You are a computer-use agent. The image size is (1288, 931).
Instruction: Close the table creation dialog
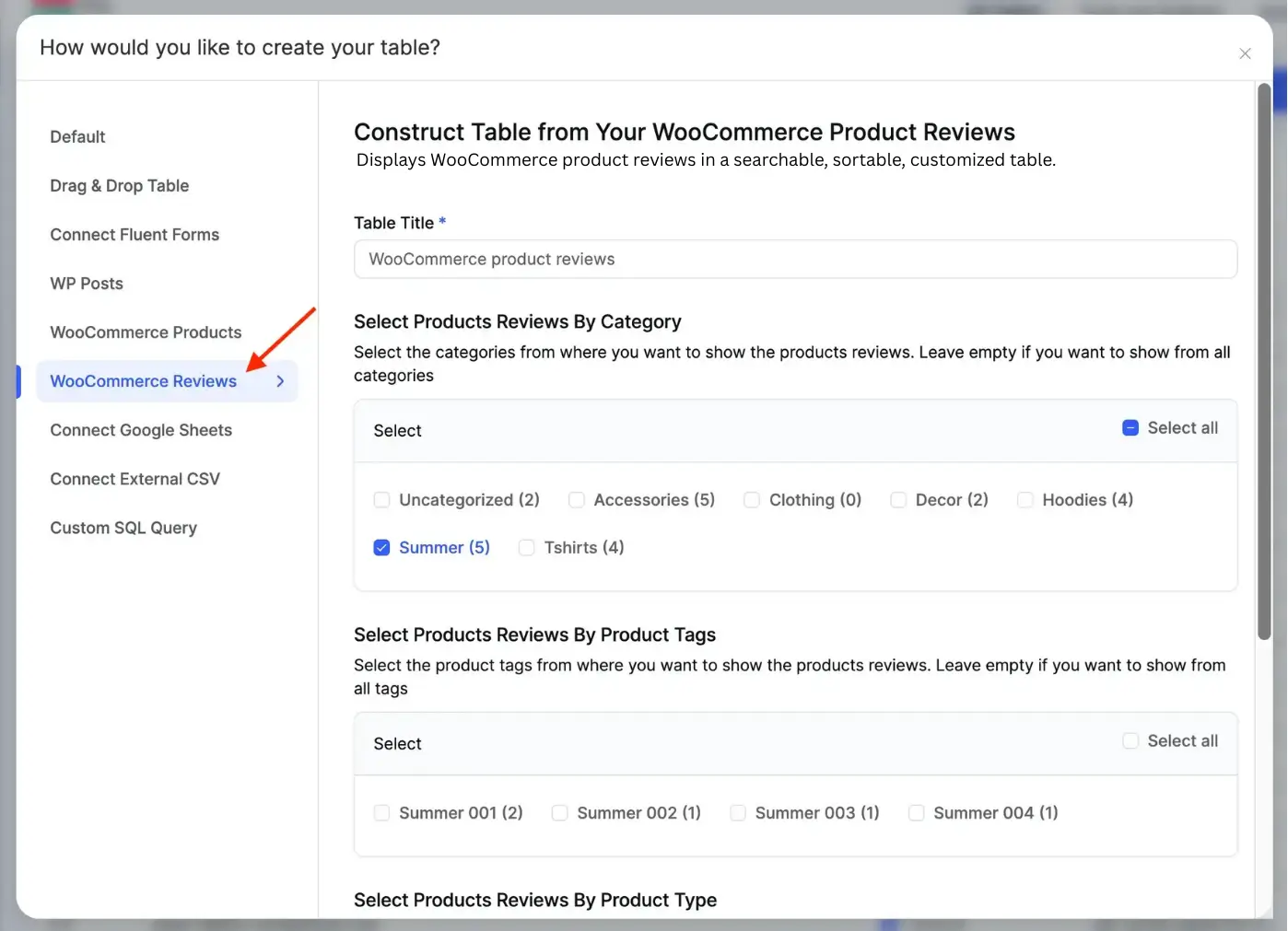pos(1245,53)
